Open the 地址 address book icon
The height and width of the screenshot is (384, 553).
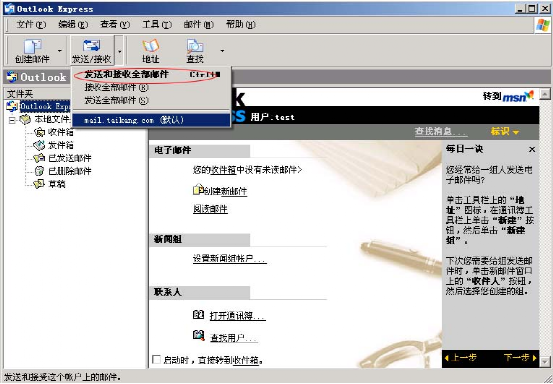pyautogui.click(x=151, y=45)
